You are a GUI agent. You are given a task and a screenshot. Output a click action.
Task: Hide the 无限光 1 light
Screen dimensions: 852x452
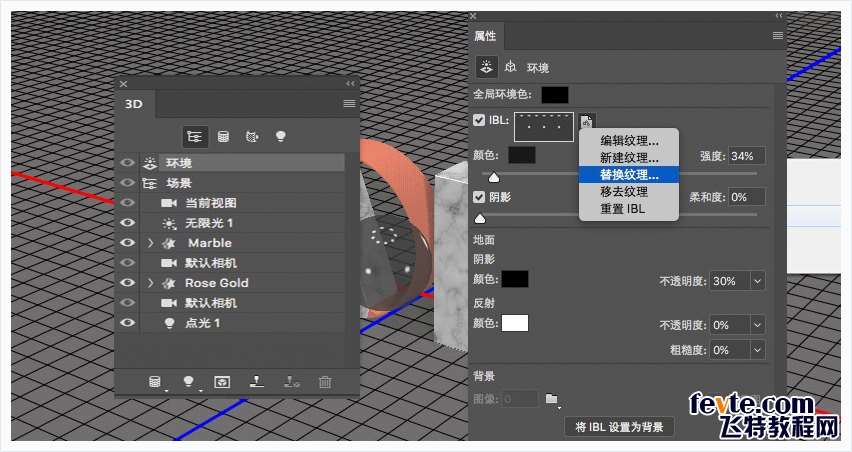click(128, 223)
